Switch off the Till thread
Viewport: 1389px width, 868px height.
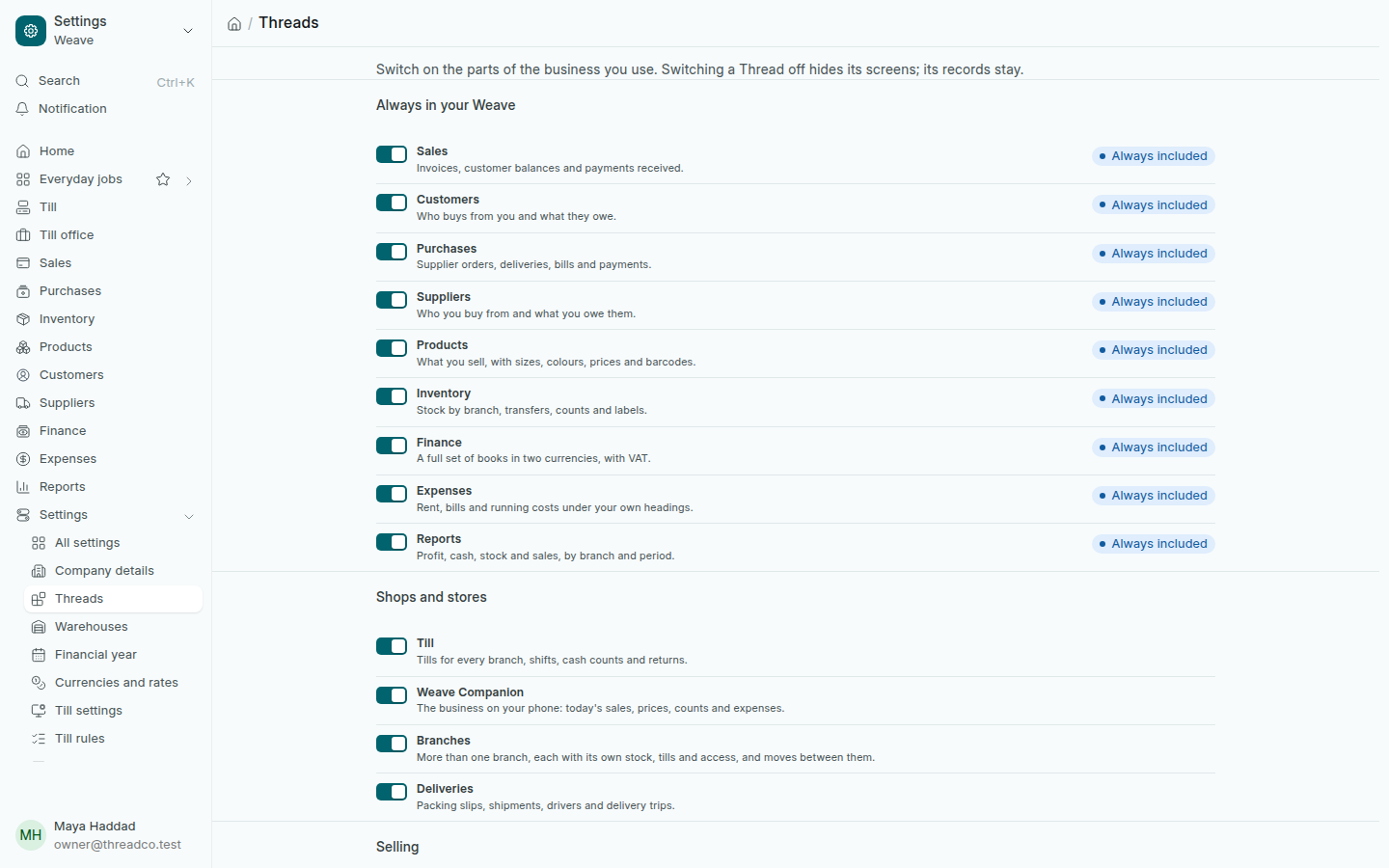(392, 646)
